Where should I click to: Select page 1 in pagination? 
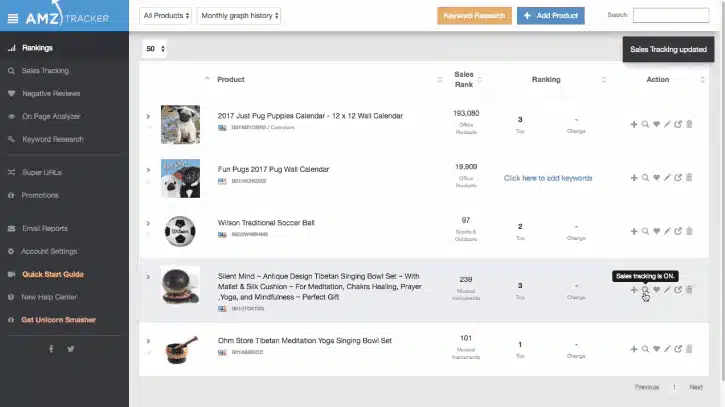tap(674, 387)
